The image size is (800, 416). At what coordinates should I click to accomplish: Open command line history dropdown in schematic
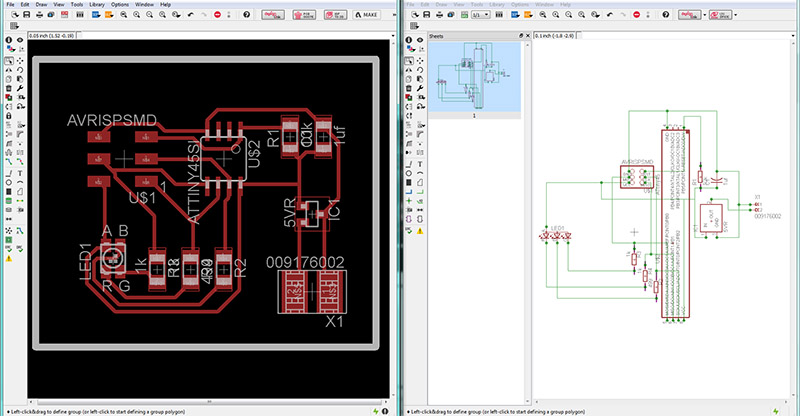[x=794, y=36]
